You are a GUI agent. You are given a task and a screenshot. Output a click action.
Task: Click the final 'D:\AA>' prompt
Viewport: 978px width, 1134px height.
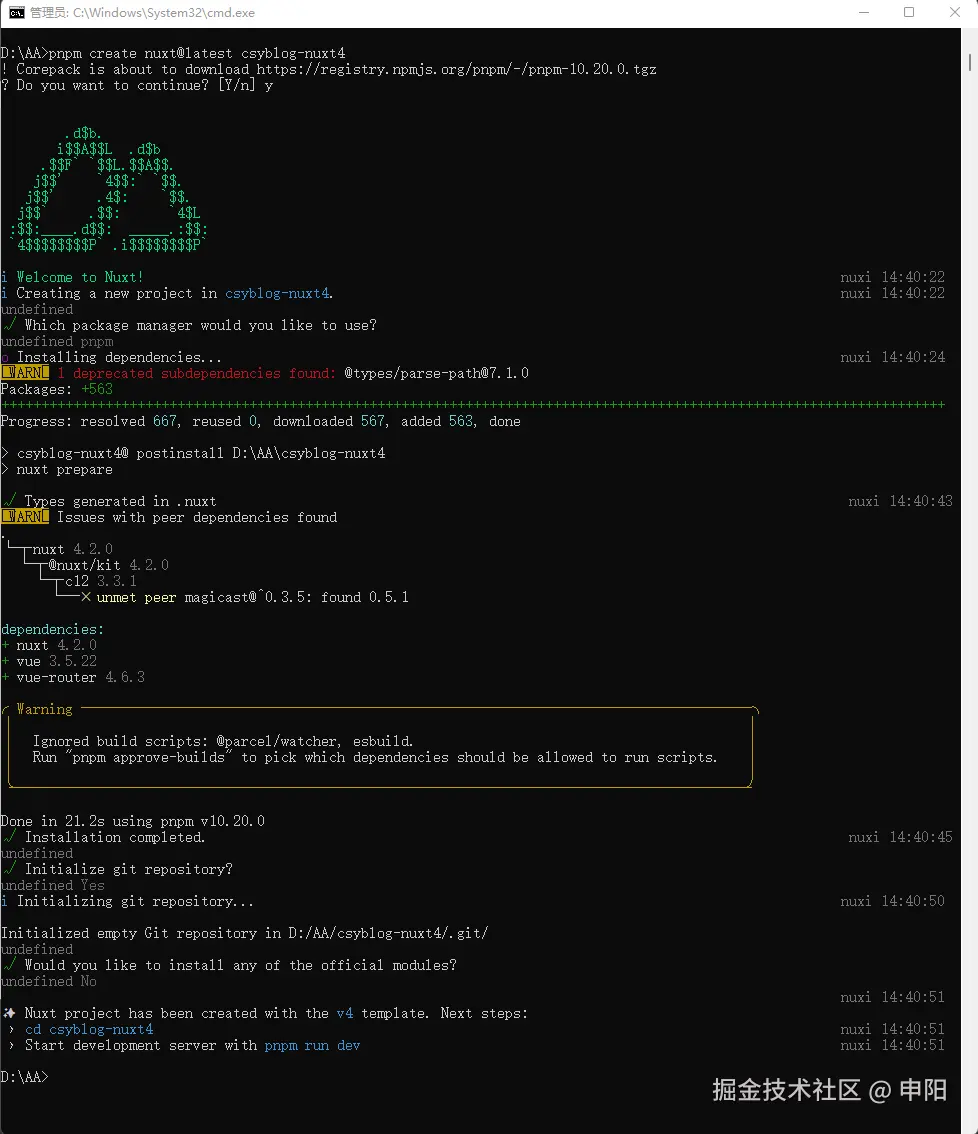(25, 1077)
